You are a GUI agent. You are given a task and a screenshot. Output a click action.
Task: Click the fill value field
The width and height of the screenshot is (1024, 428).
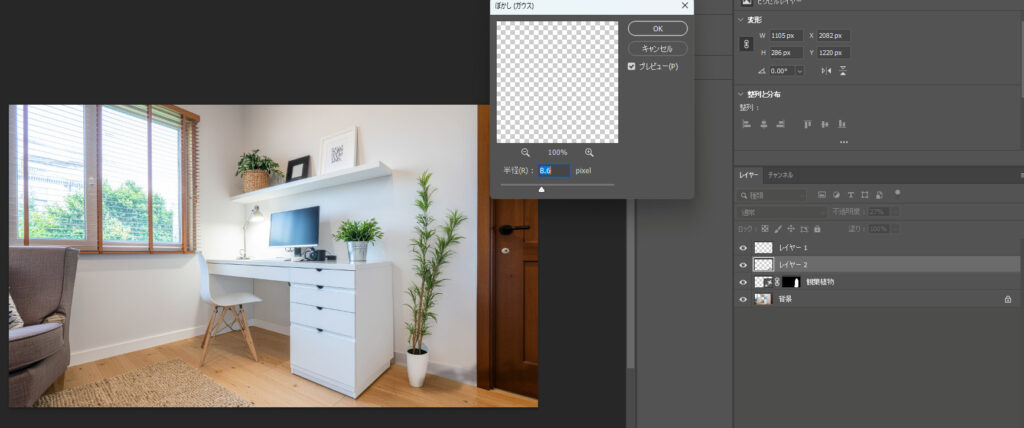(x=880, y=229)
